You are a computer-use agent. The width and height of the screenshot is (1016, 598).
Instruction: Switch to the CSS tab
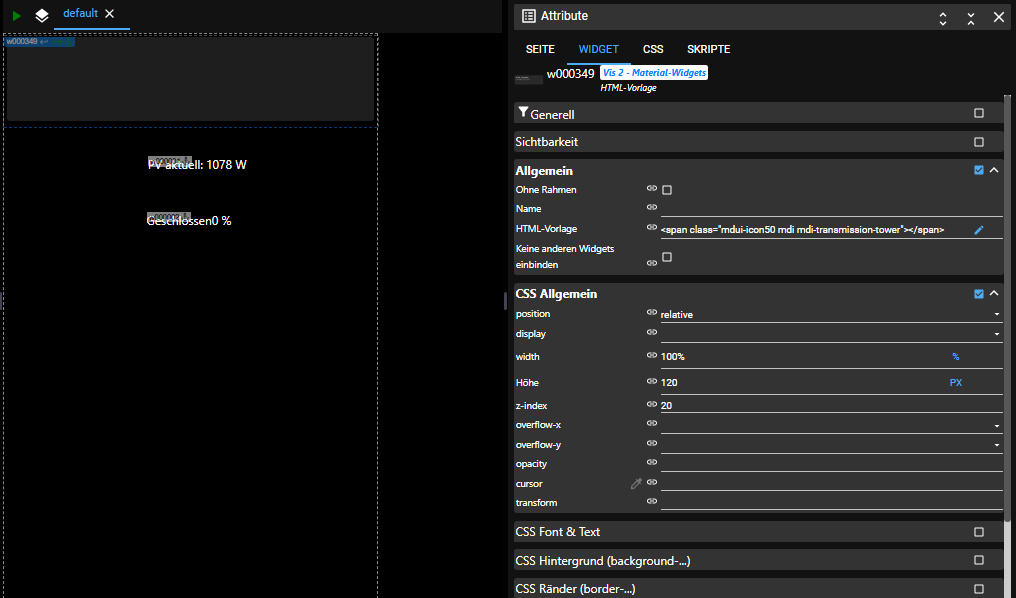point(652,49)
